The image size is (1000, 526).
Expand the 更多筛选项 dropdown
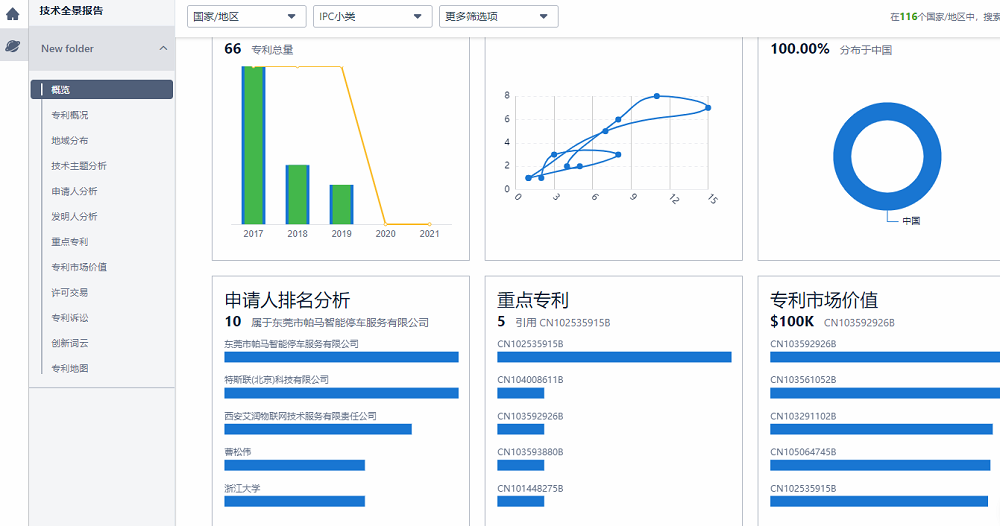click(x=498, y=17)
